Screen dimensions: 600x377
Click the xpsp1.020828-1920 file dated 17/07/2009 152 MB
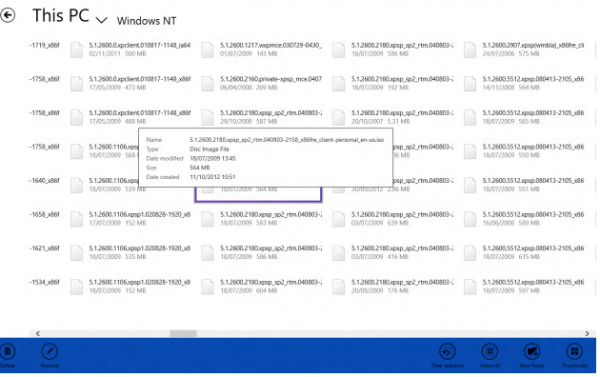[130, 219]
